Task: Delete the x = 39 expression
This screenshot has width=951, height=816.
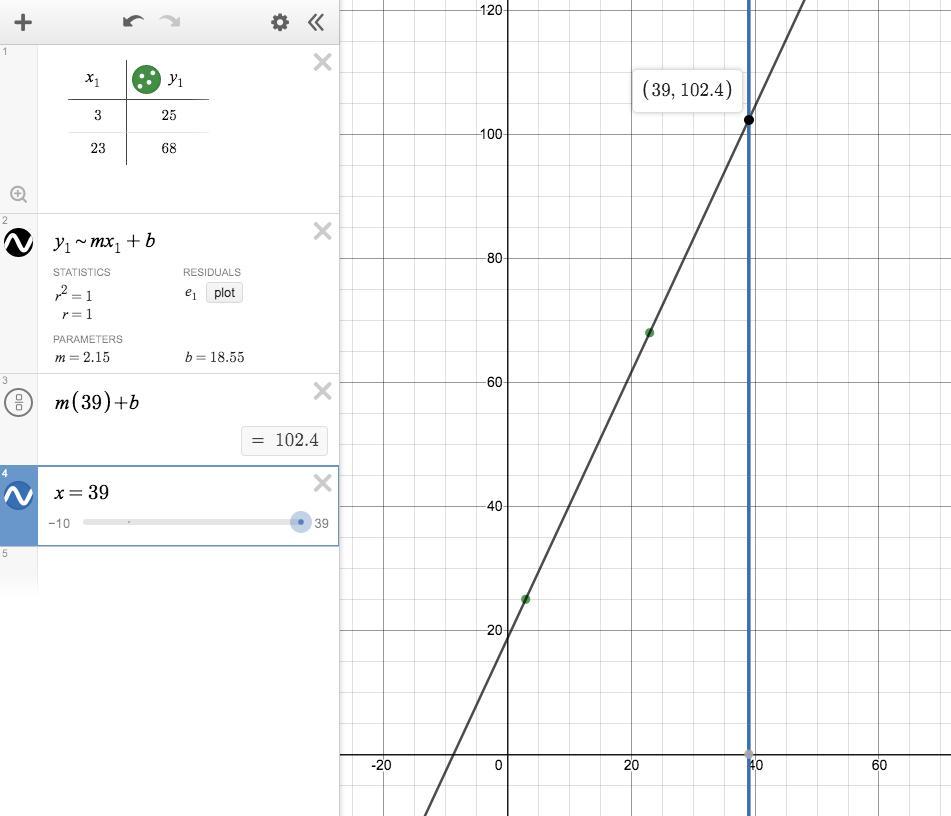Action: 323,483
